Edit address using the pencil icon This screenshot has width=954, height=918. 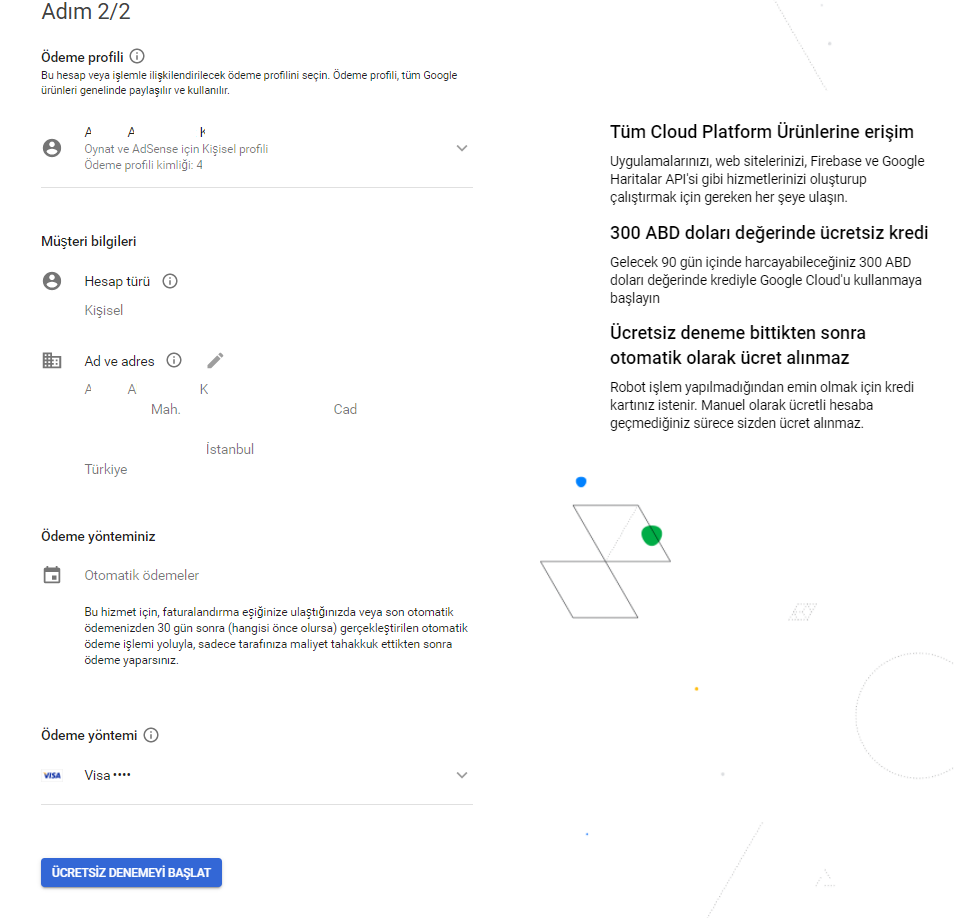[x=215, y=361]
